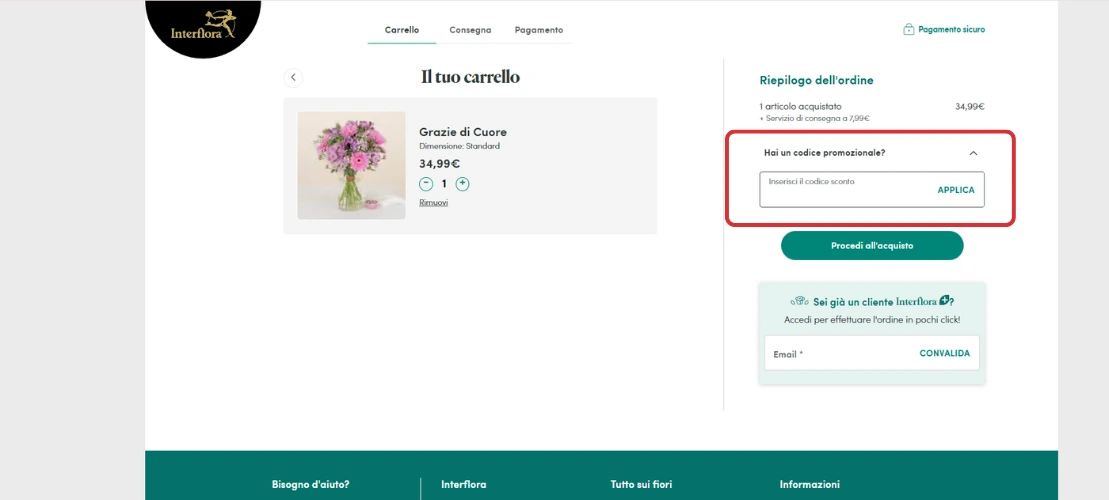Open the Pagamento step tab
The height and width of the screenshot is (500, 1109).
(x=539, y=30)
